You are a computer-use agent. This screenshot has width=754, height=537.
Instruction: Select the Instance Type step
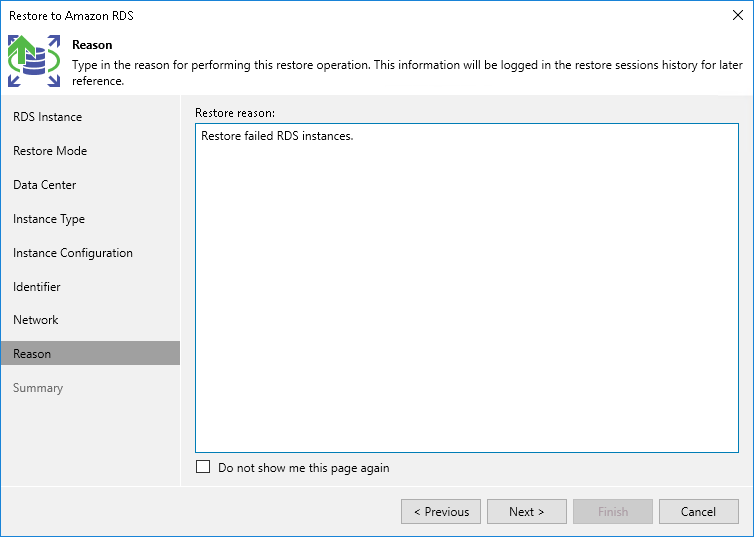[49, 219]
